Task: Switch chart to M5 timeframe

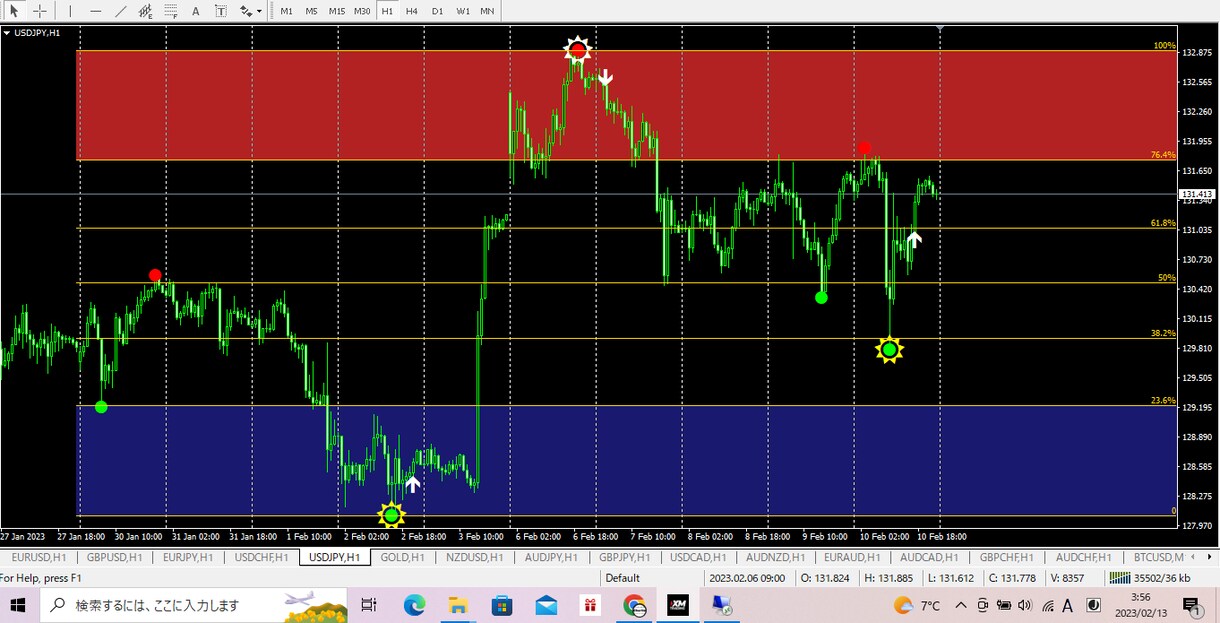Action: pos(312,11)
